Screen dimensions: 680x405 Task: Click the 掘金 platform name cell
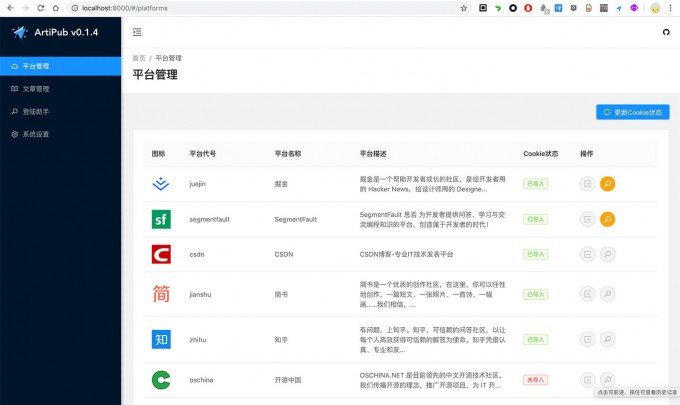point(281,184)
